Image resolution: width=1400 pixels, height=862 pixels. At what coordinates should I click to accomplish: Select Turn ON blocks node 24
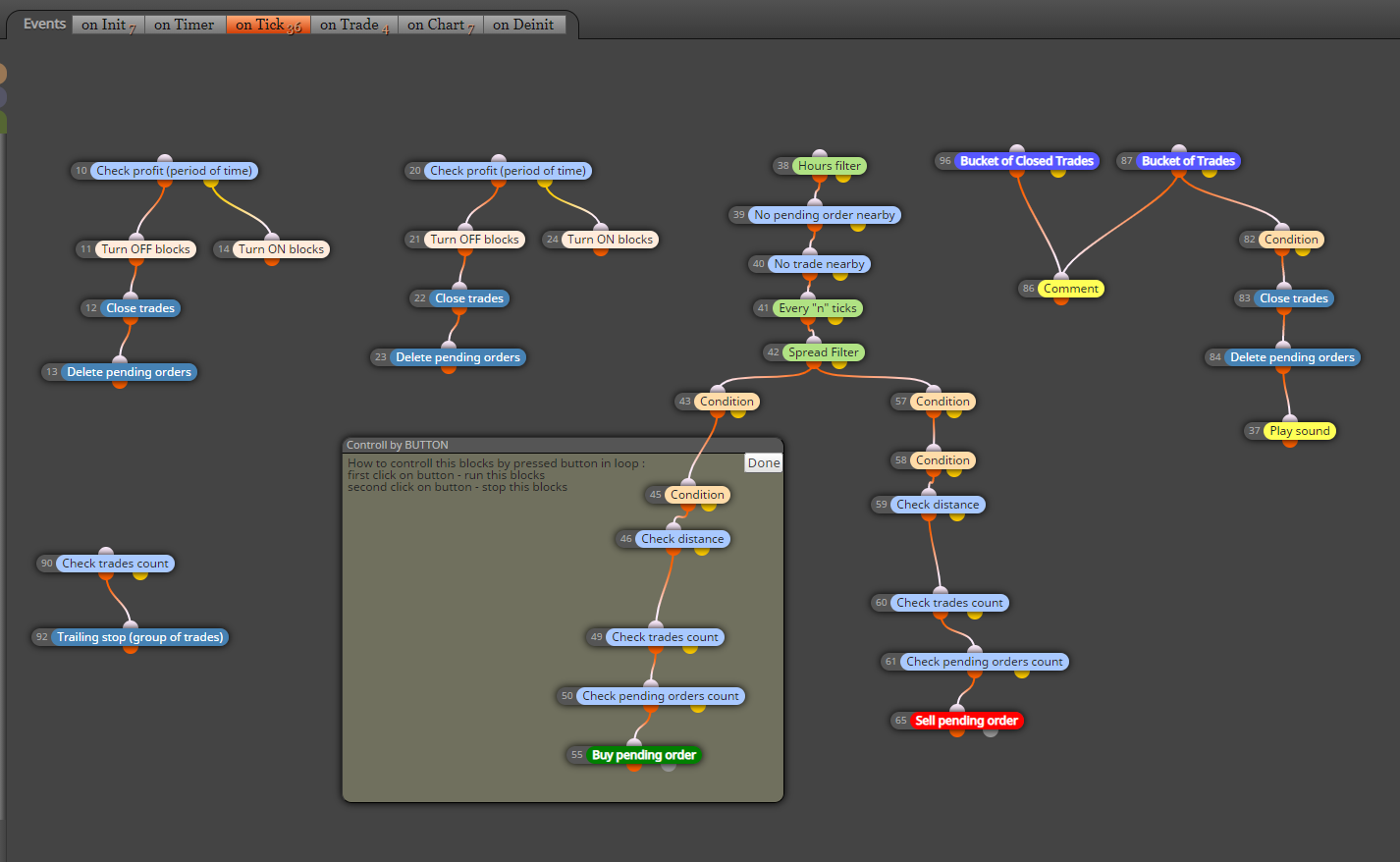click(x=610, y=240)
